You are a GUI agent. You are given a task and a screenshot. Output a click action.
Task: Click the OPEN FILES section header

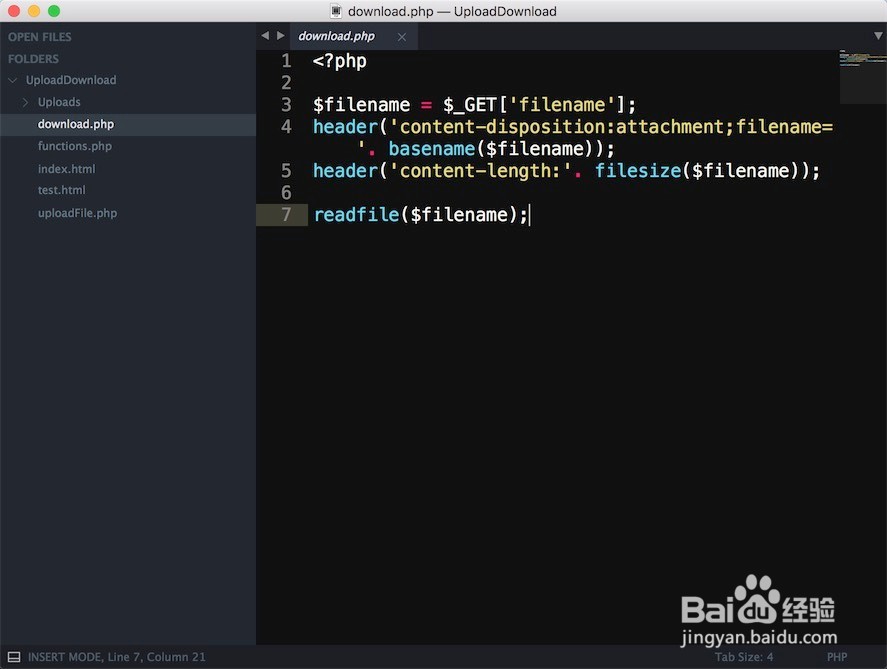pos(39,37)
